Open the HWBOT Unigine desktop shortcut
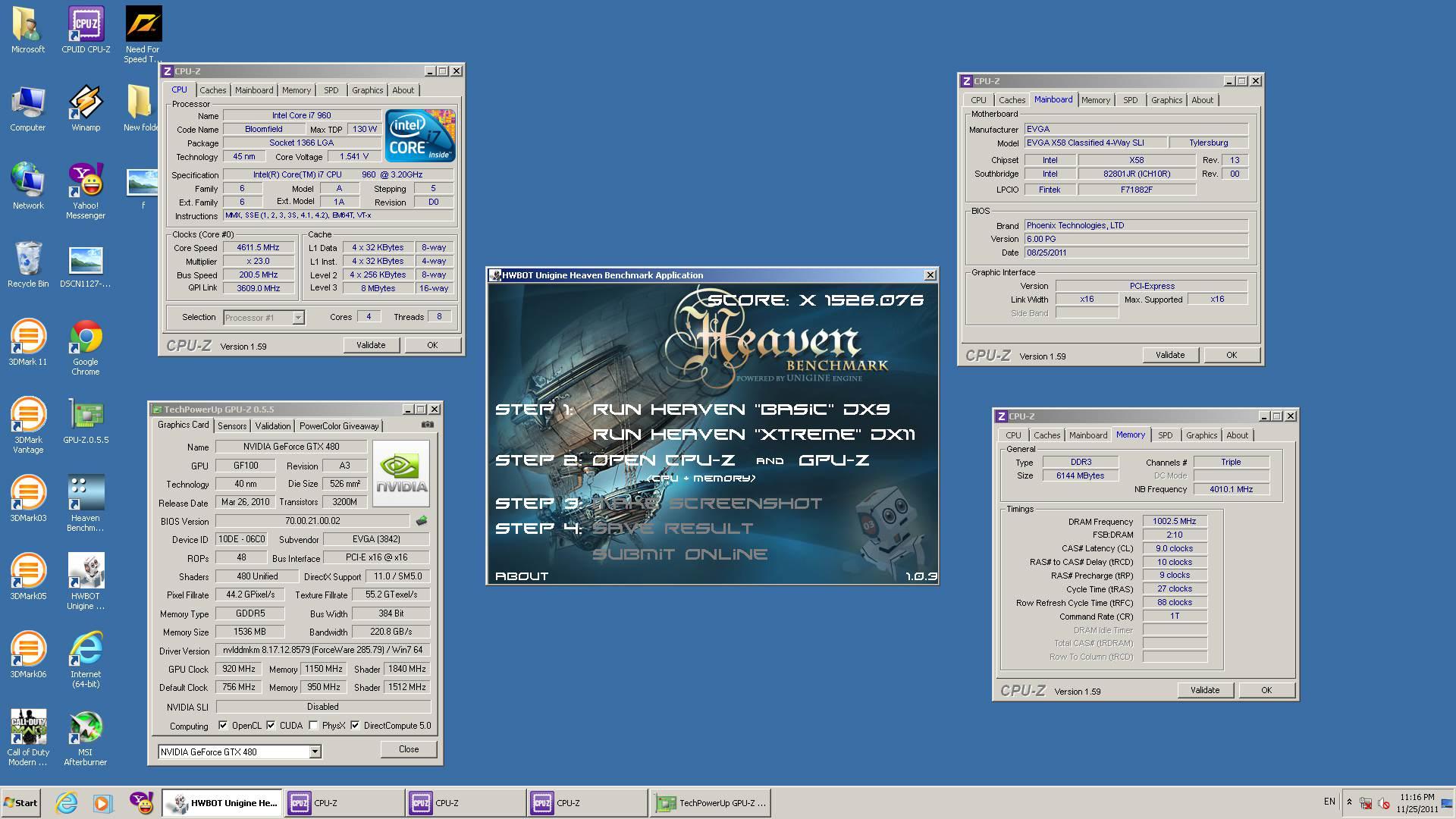This screenshot has width=1456, height=819. coord(86,582)
